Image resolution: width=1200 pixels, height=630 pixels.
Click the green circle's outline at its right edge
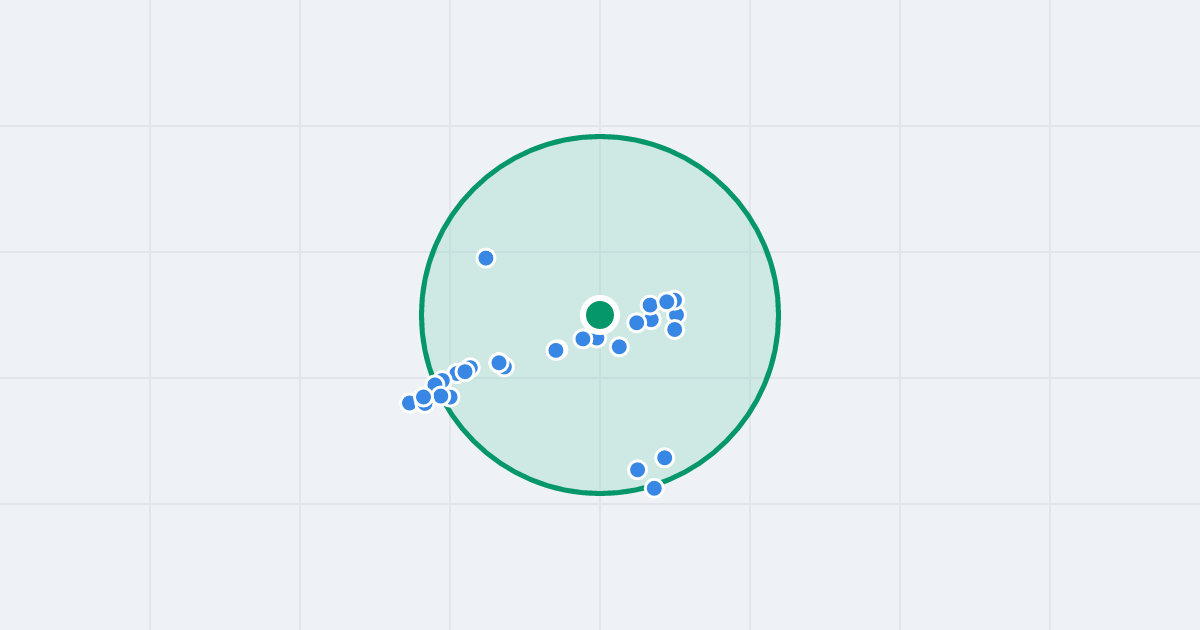pos(778,315)
